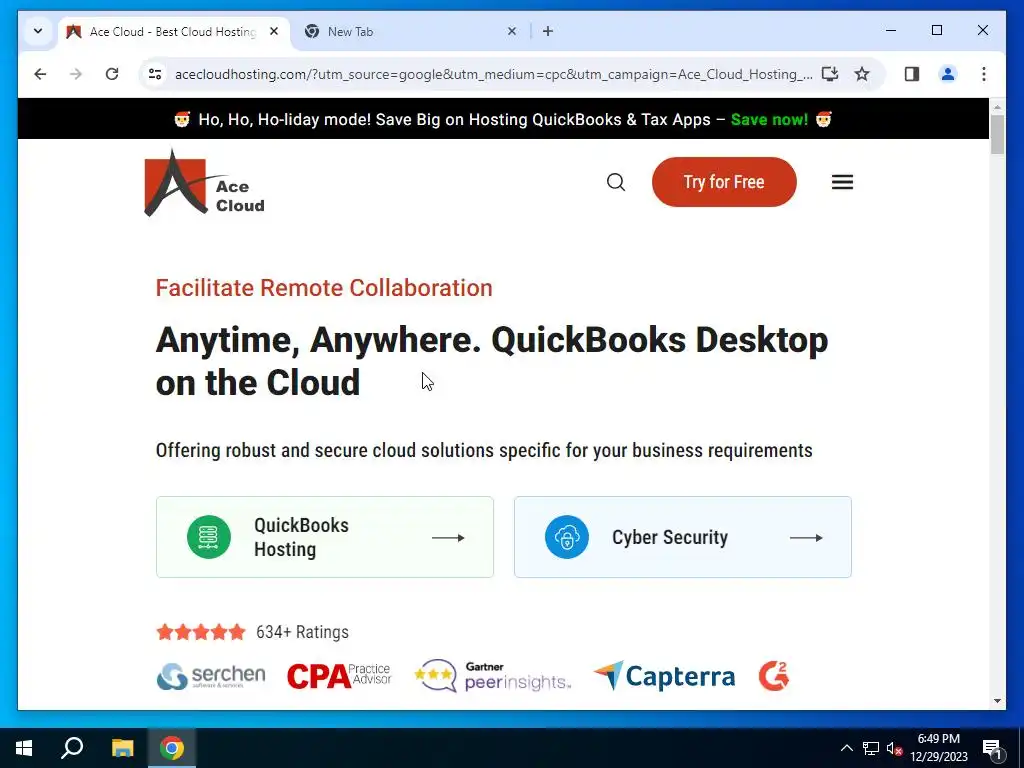Open the taskbar clock and date
The height and width of the screenshot is (768, 1024).
[938, 748]
